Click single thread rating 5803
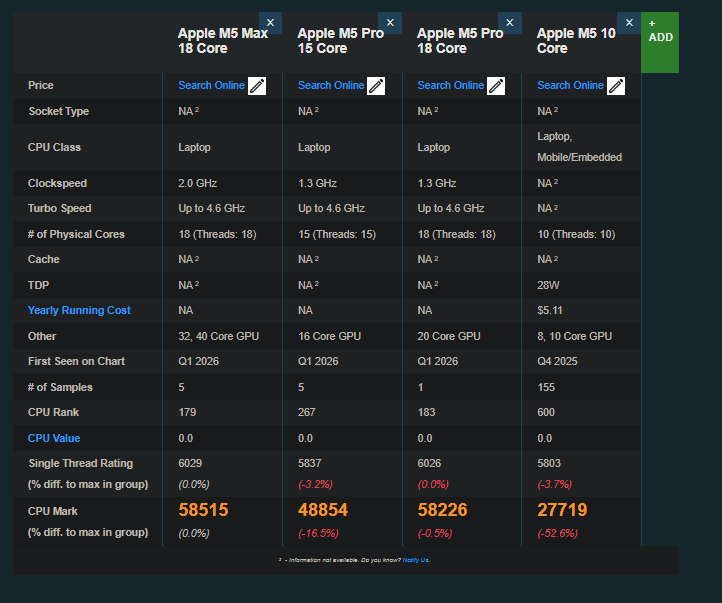Image resolution: width=722 pixels, height=603 pixels. pos(549,464)
